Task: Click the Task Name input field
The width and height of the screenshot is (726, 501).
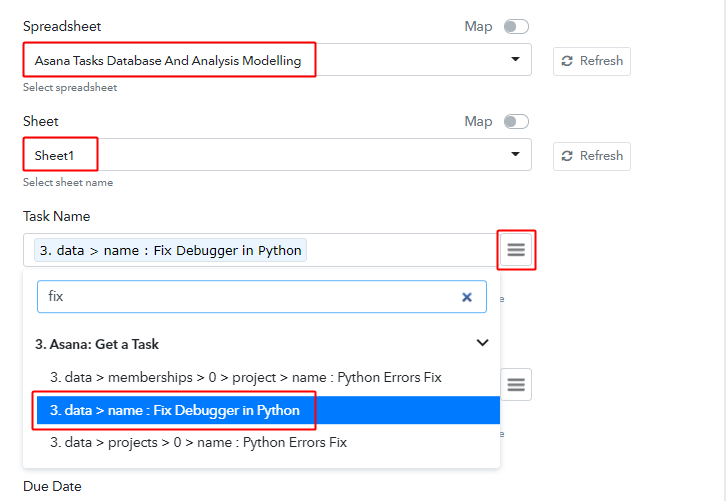Action: [x=262, y=250]
